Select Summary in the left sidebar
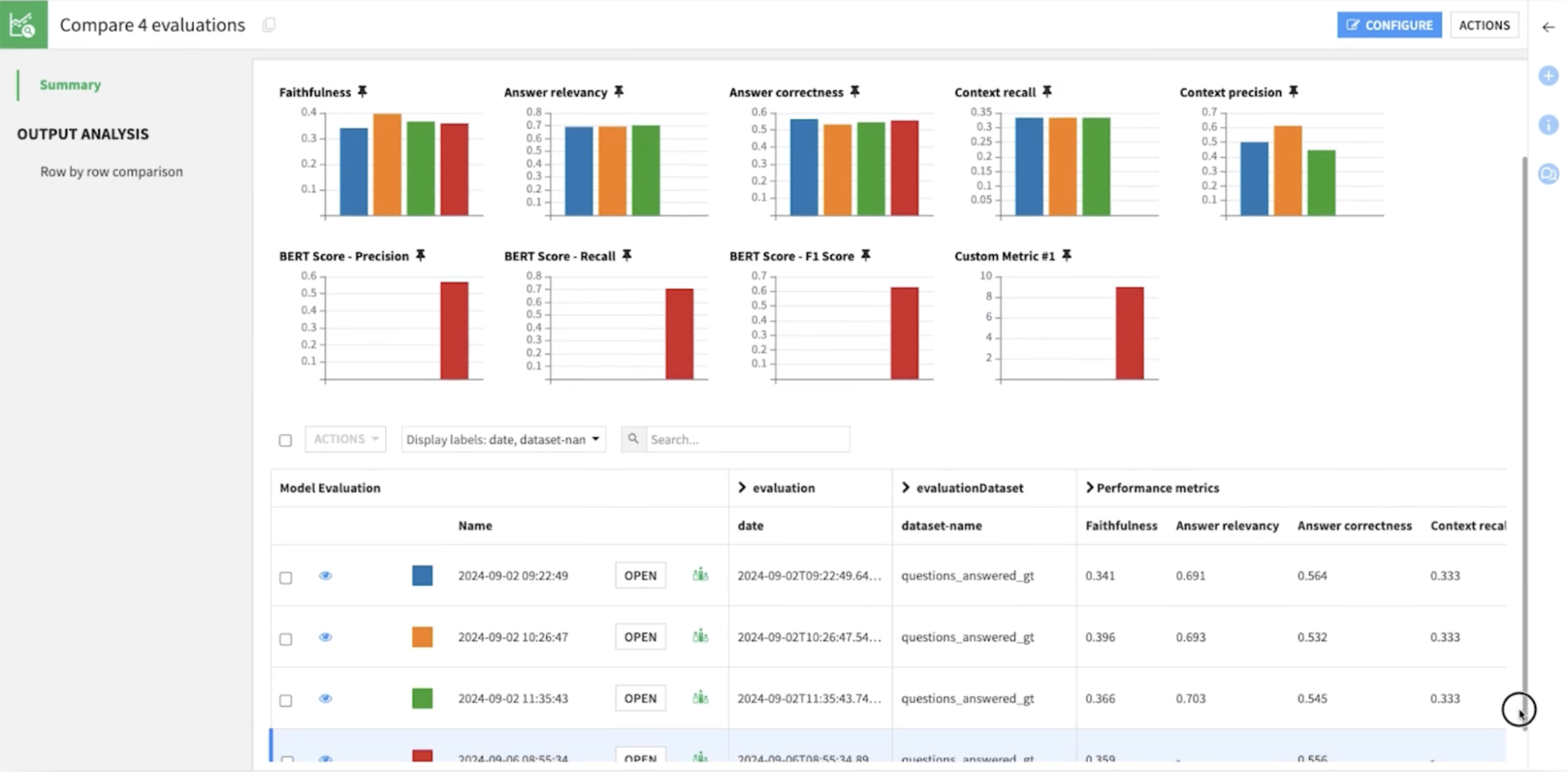1568x772 pixels. pyautogui.click(x=70, y=84)
